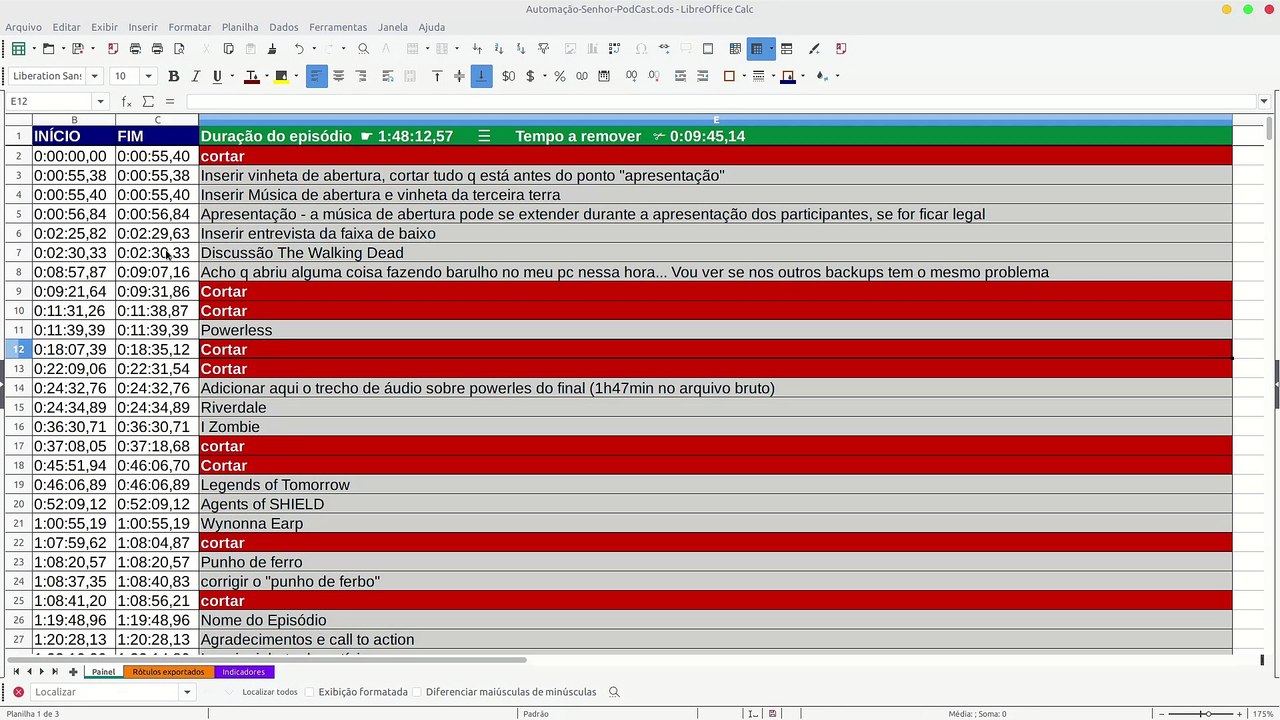The height and width of the screenshot is (720, 1280).
Task: Toggle Exibição formatada checkbox
Action: (309, 692)
